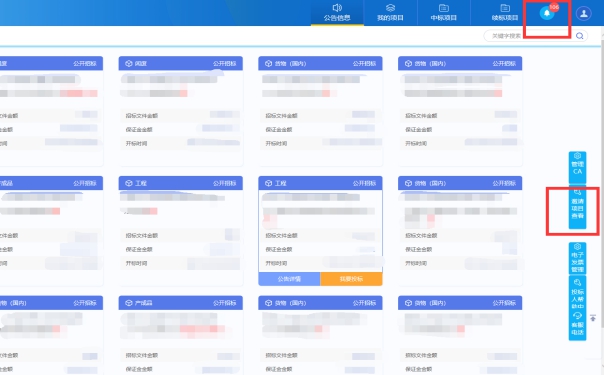
Task: Open the 投标人帮助中心 sidebar shortcut
Action: click(577, 293)
